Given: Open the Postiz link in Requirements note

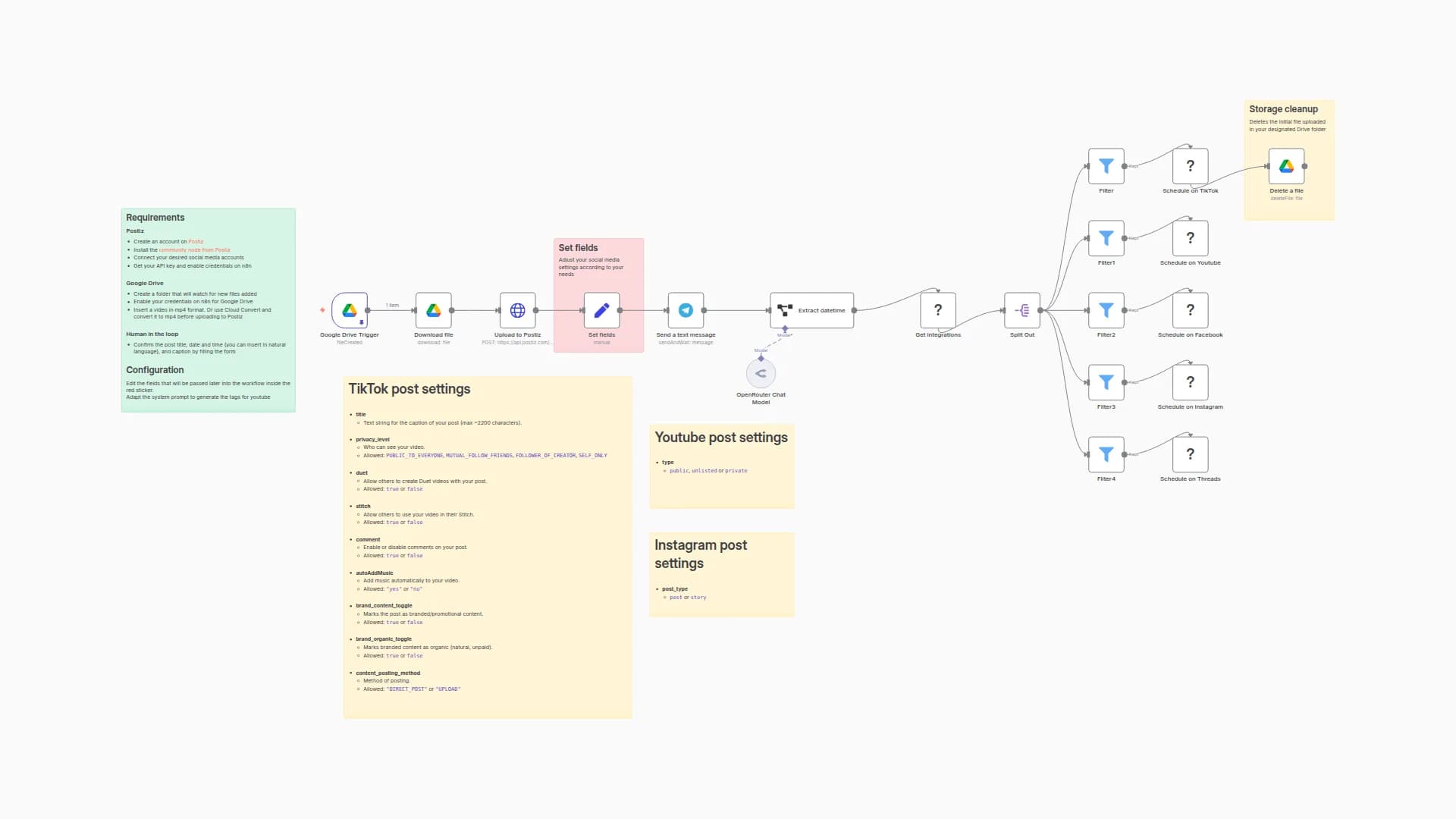Looking at the screenshot, I should point(196,242).
